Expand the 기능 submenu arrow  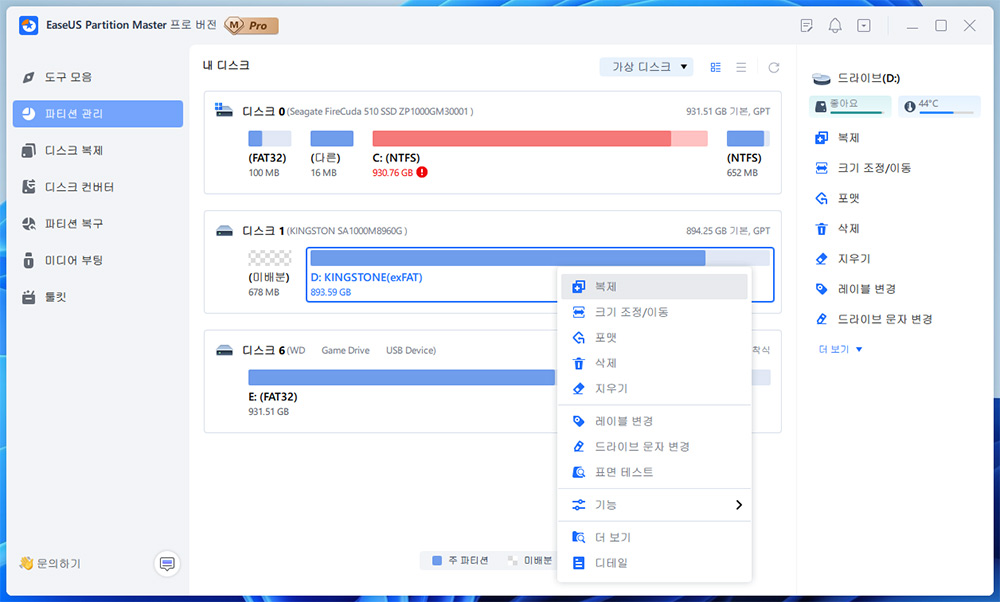739,505
